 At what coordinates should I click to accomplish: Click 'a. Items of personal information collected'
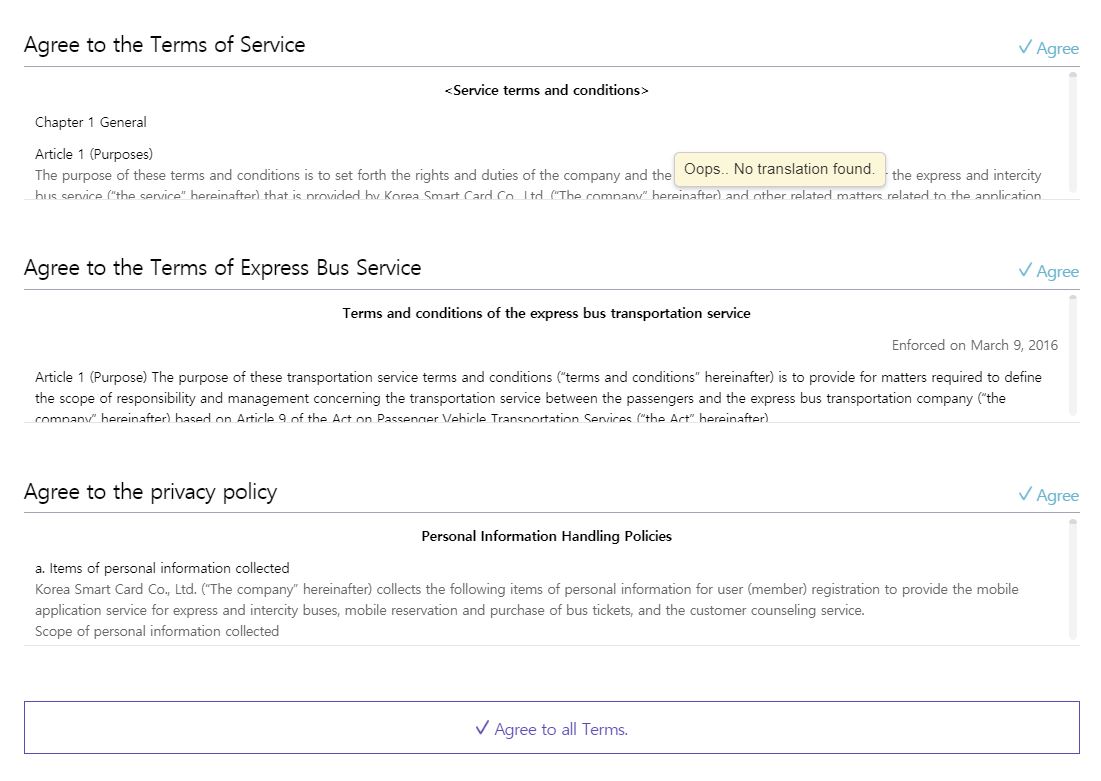pos(162,568)
